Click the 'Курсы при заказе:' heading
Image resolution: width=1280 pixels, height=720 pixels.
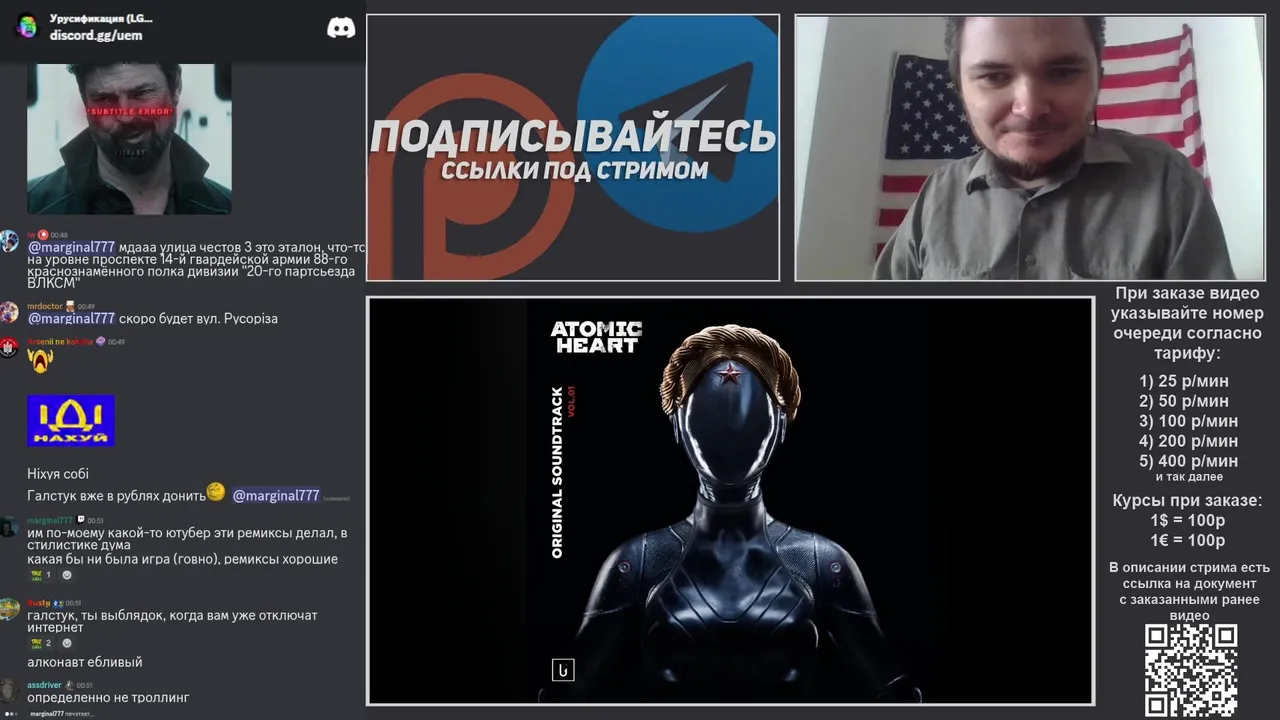point(1187,501)
